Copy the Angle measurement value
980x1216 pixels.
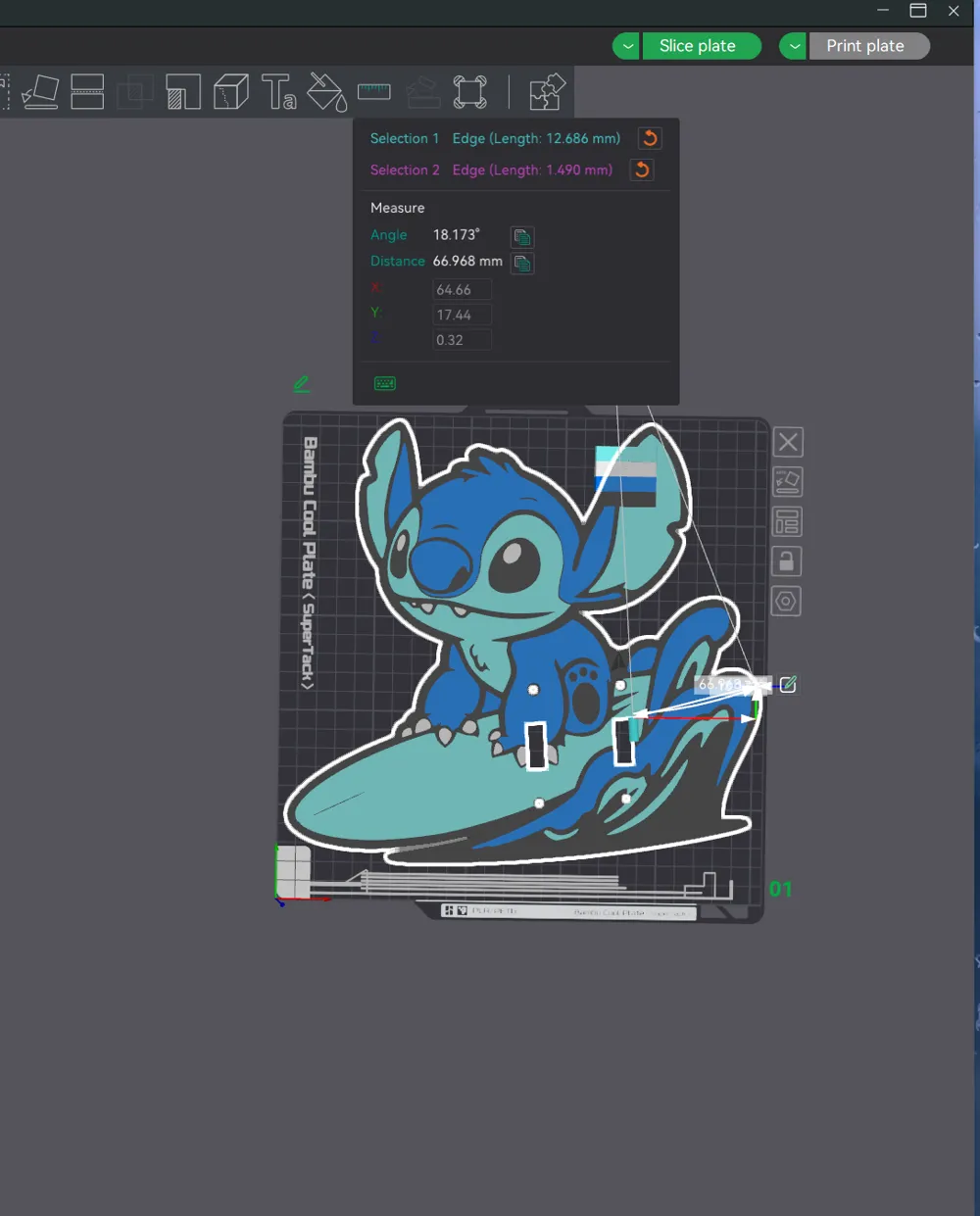[x=522, y=236]
